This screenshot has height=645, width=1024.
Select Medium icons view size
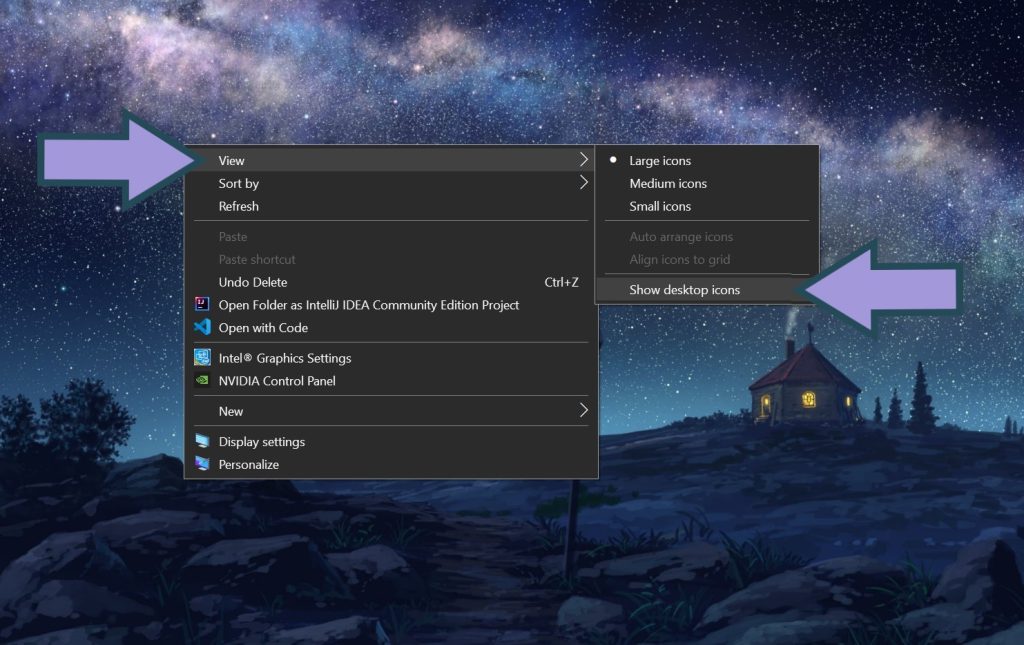(x=668, y=183)
